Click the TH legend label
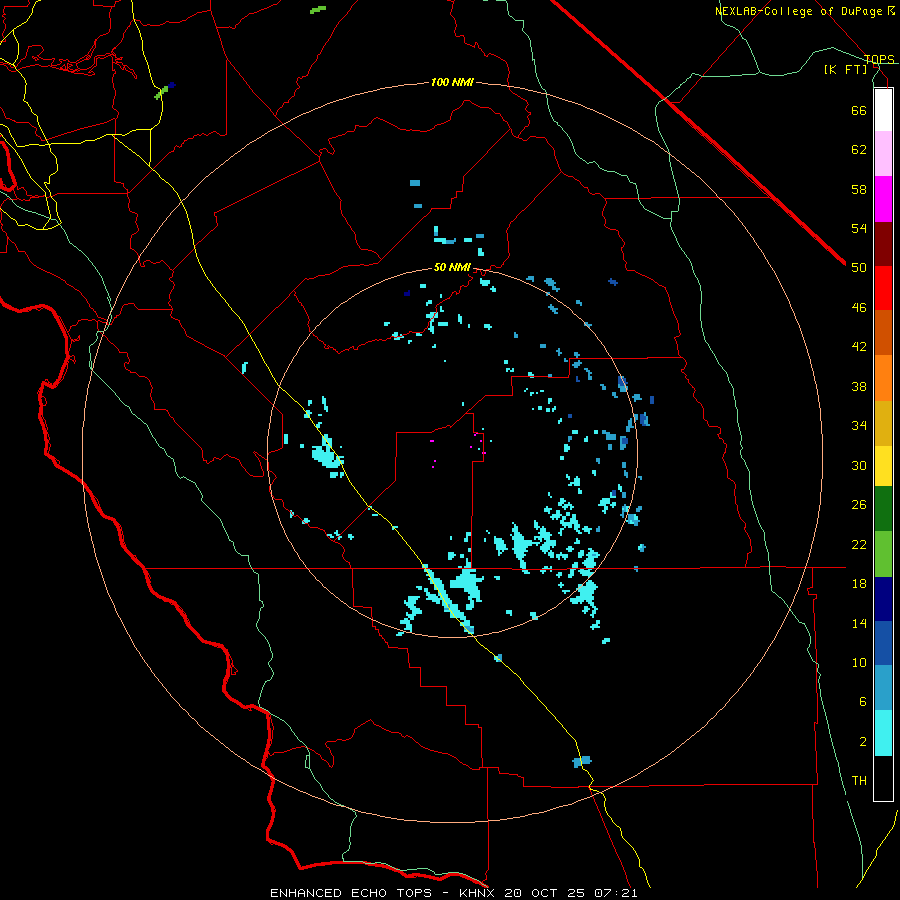The height and width of the screenshot is (900, 900). [x=859, y=781]
